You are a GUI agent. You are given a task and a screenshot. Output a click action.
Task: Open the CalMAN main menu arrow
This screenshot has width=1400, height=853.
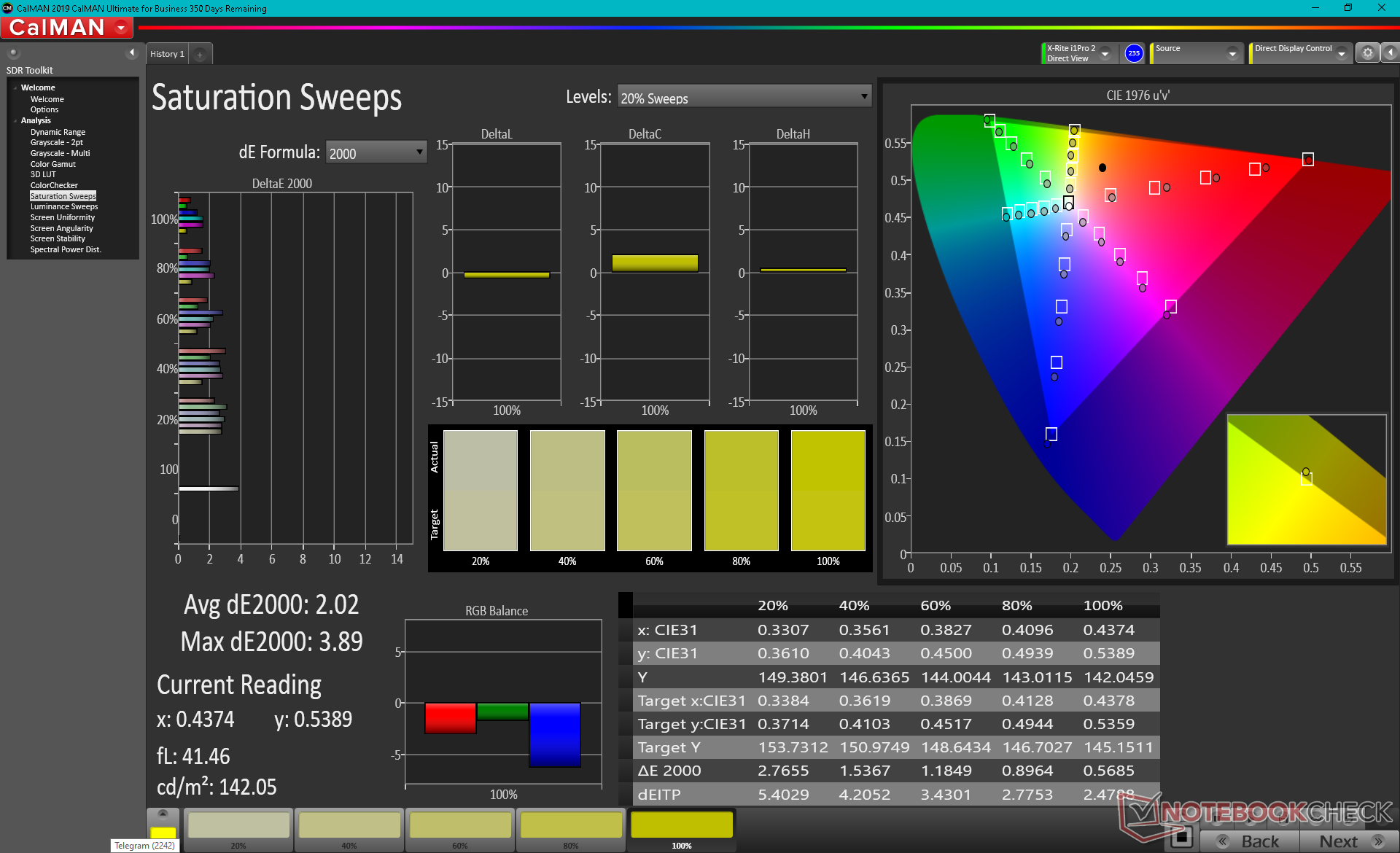pos(121,28)
